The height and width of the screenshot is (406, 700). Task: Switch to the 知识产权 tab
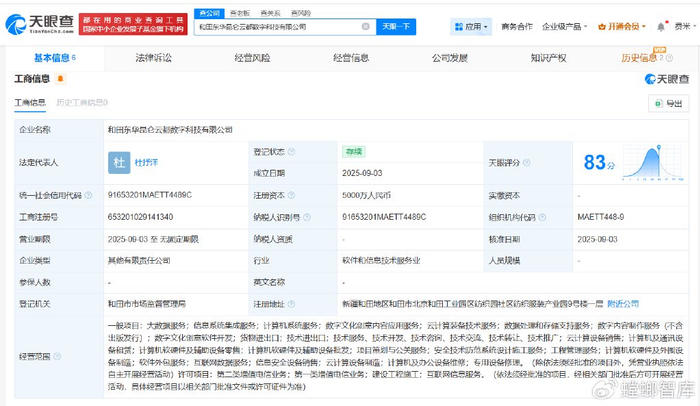tap(548, 58)
